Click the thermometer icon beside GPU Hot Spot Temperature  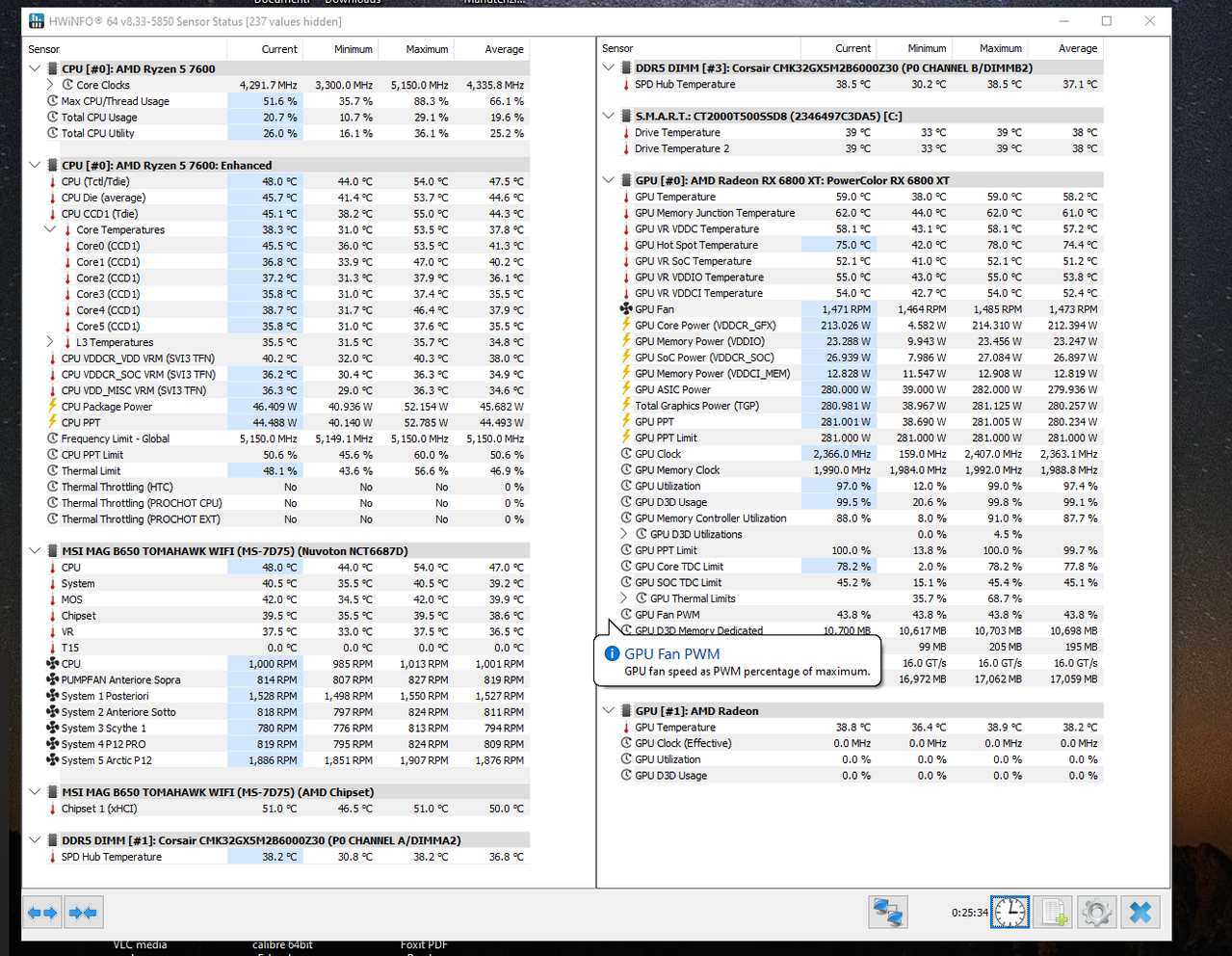click(x=626, y=245)
